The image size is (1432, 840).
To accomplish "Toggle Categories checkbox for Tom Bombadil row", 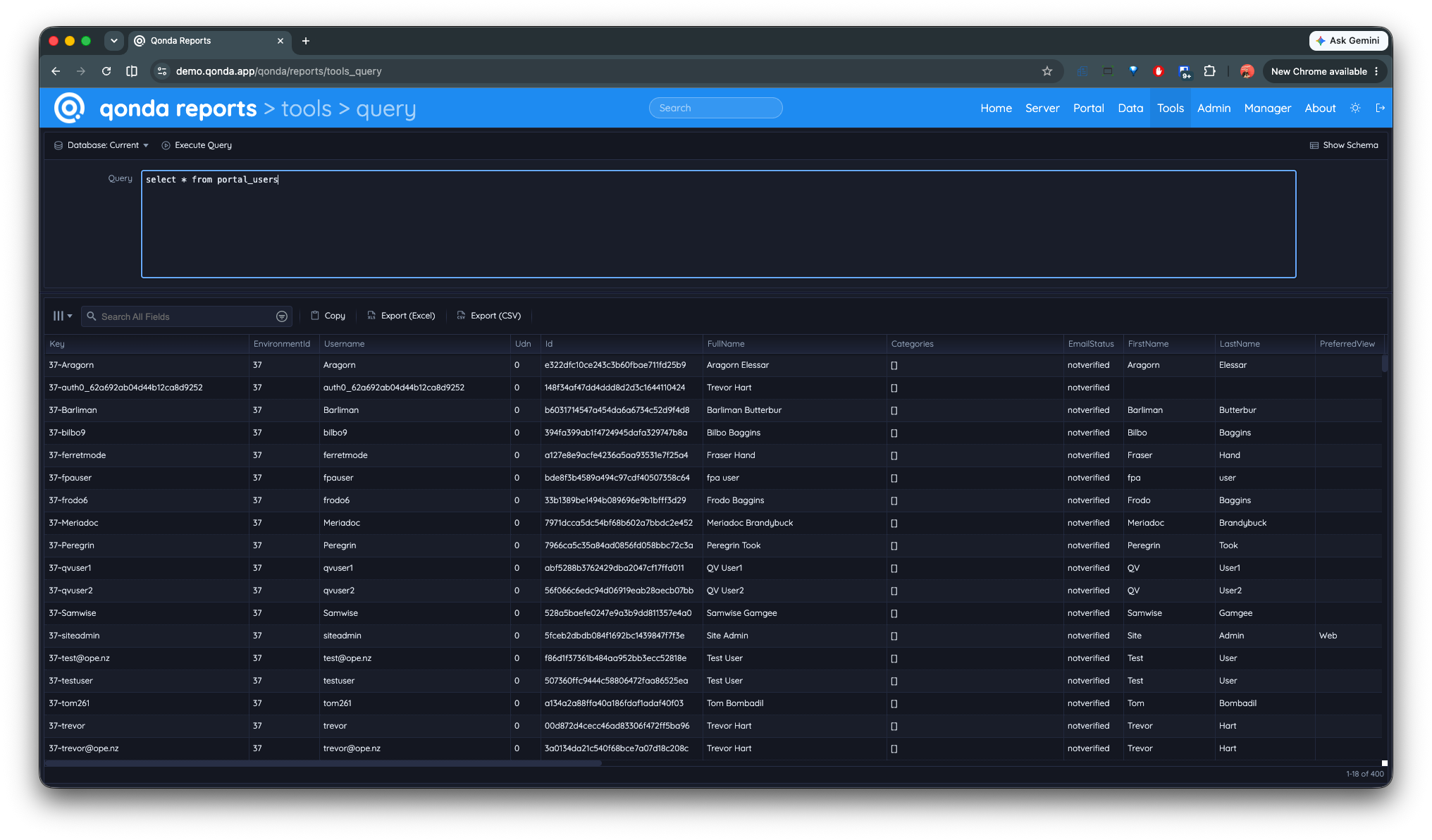I will [894, 704].
